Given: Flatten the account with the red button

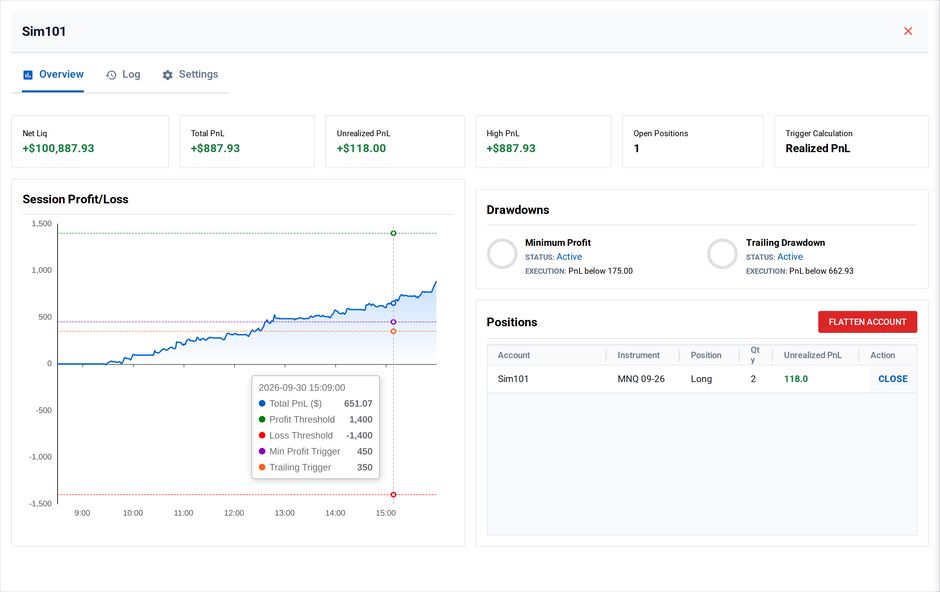Looking at the screenshot, I should coord(867,322).
